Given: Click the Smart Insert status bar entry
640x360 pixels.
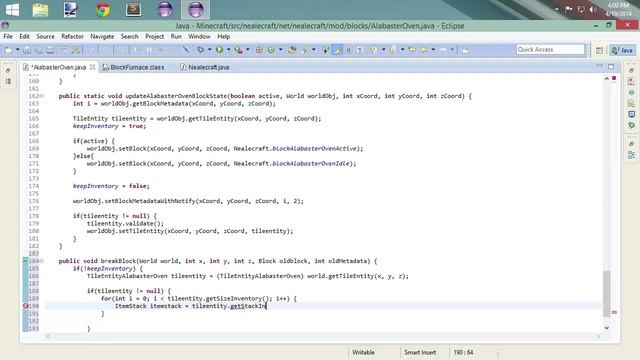Looking at the screenshot, I should click(x=420, y=352).
